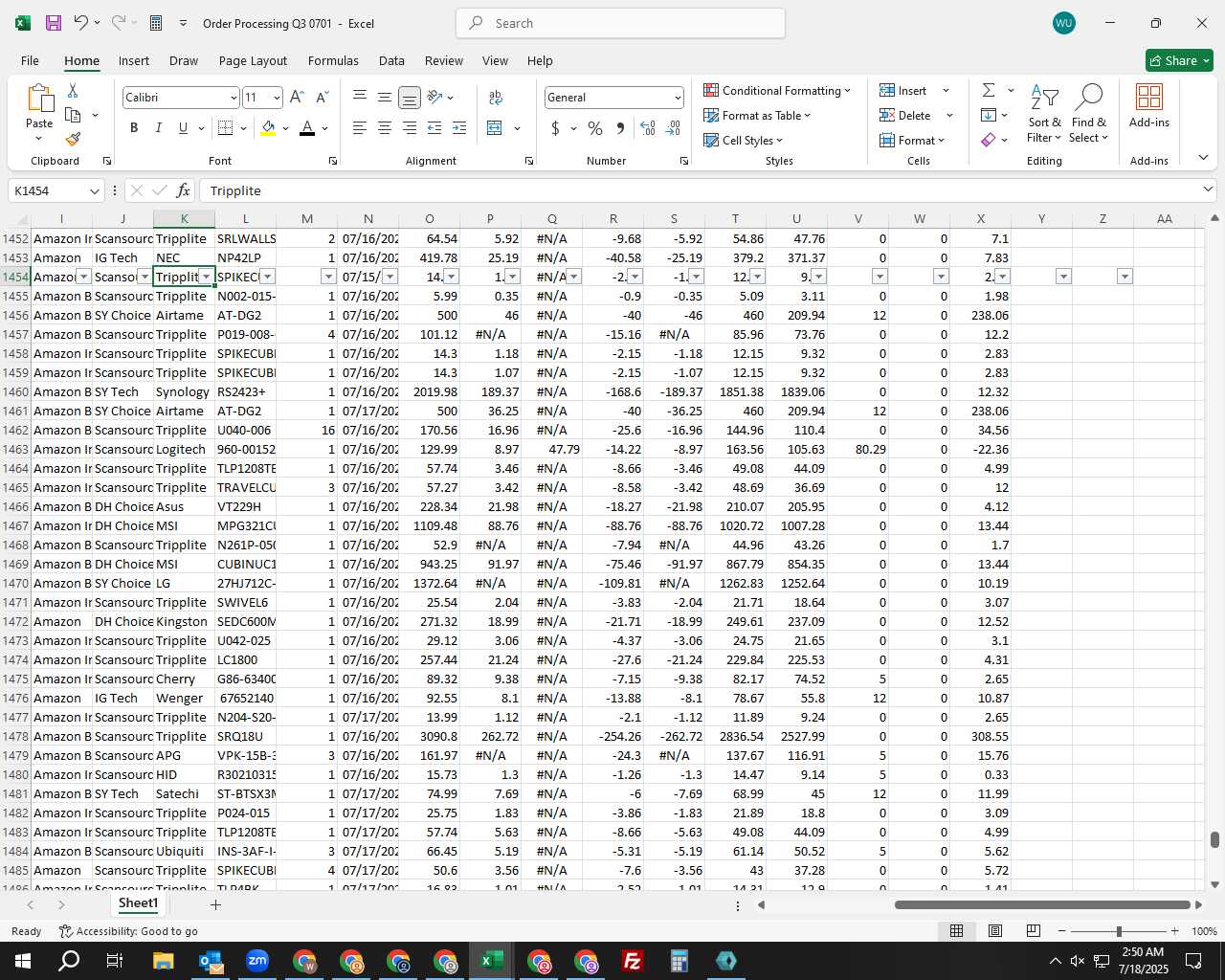The width and height of the screenshot is (1225, 980).
Task: Open the Calibri font name dropdown
Action: coord(234,98)
